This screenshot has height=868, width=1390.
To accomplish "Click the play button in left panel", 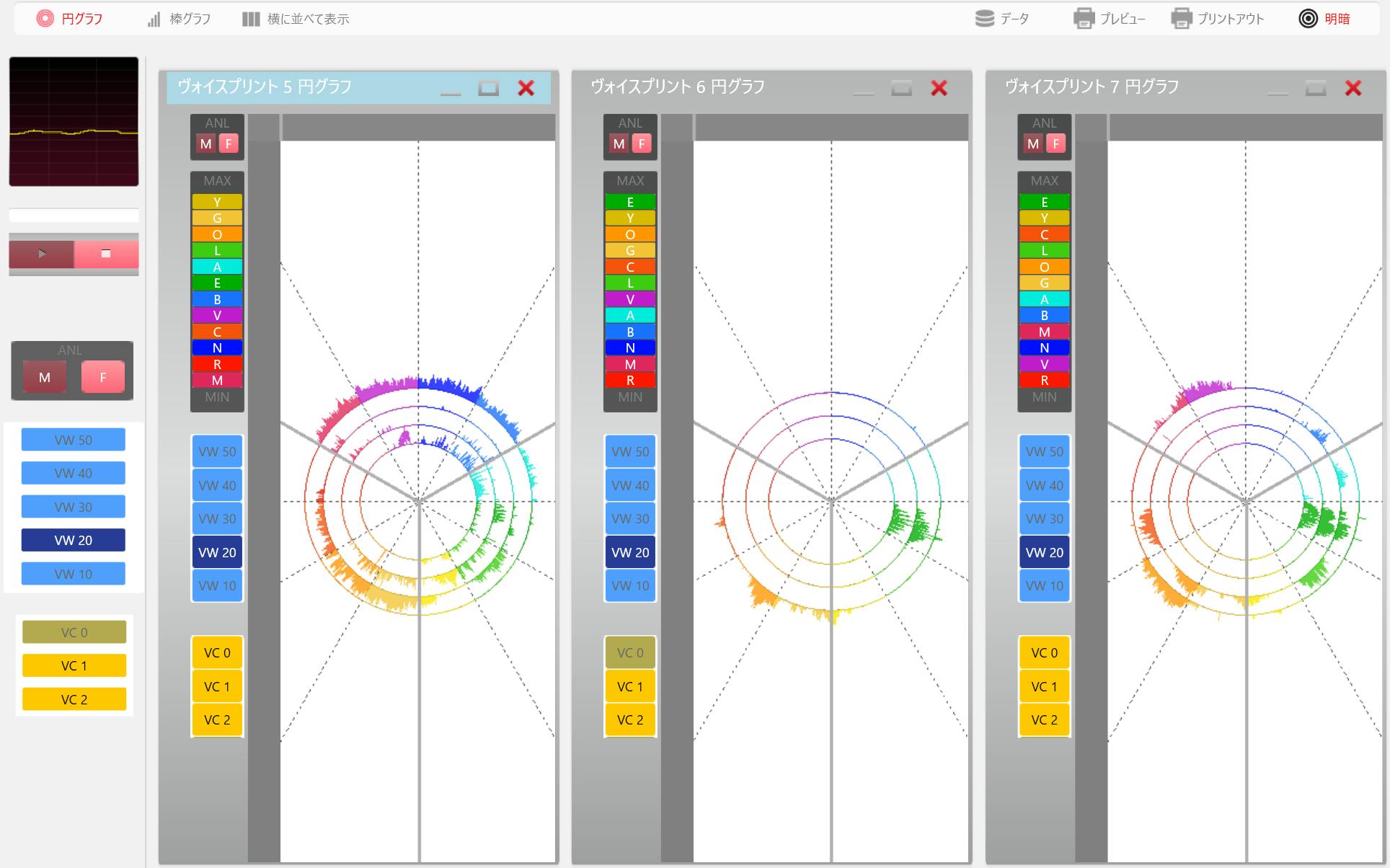I will click(x=41, y=254).
